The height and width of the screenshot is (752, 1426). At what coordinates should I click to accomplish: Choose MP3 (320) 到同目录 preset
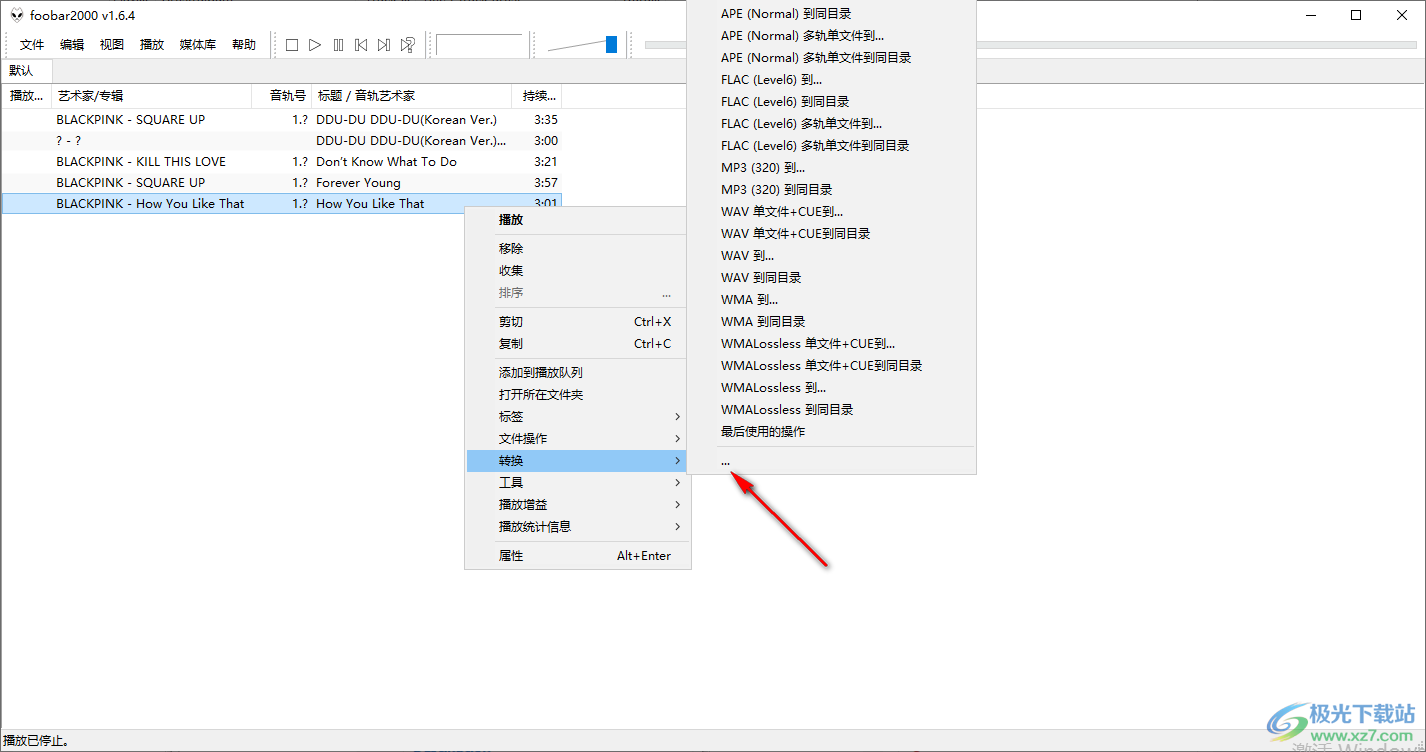[831, 190]
